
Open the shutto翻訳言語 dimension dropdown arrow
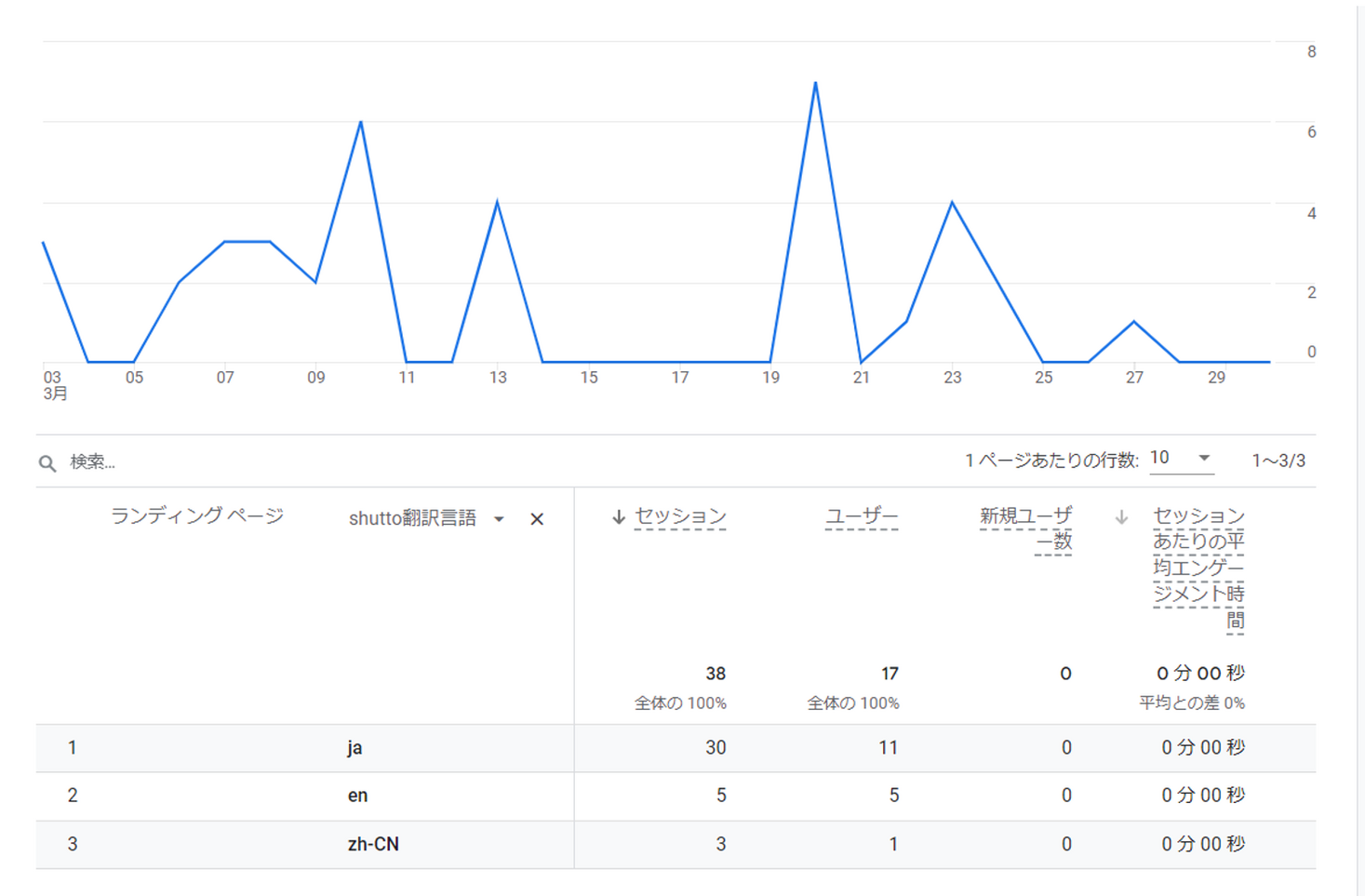500,519
